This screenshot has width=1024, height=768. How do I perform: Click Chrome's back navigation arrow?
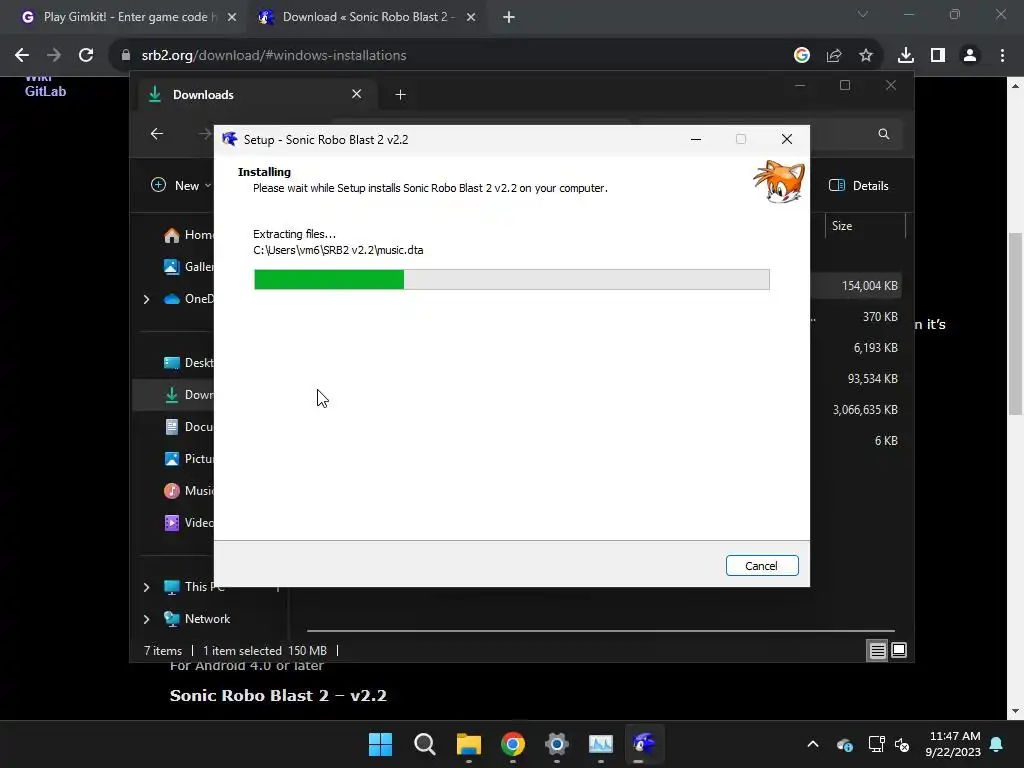(x=22, y=56)
